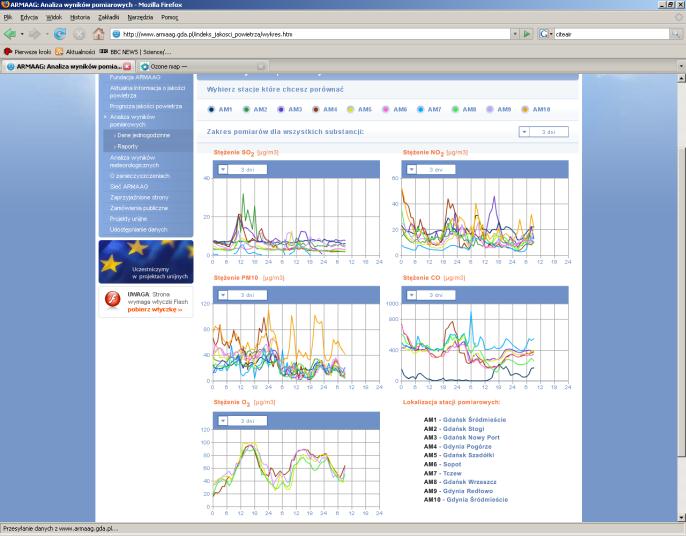Reload the page with the refresh icon

tap(60, 34)
